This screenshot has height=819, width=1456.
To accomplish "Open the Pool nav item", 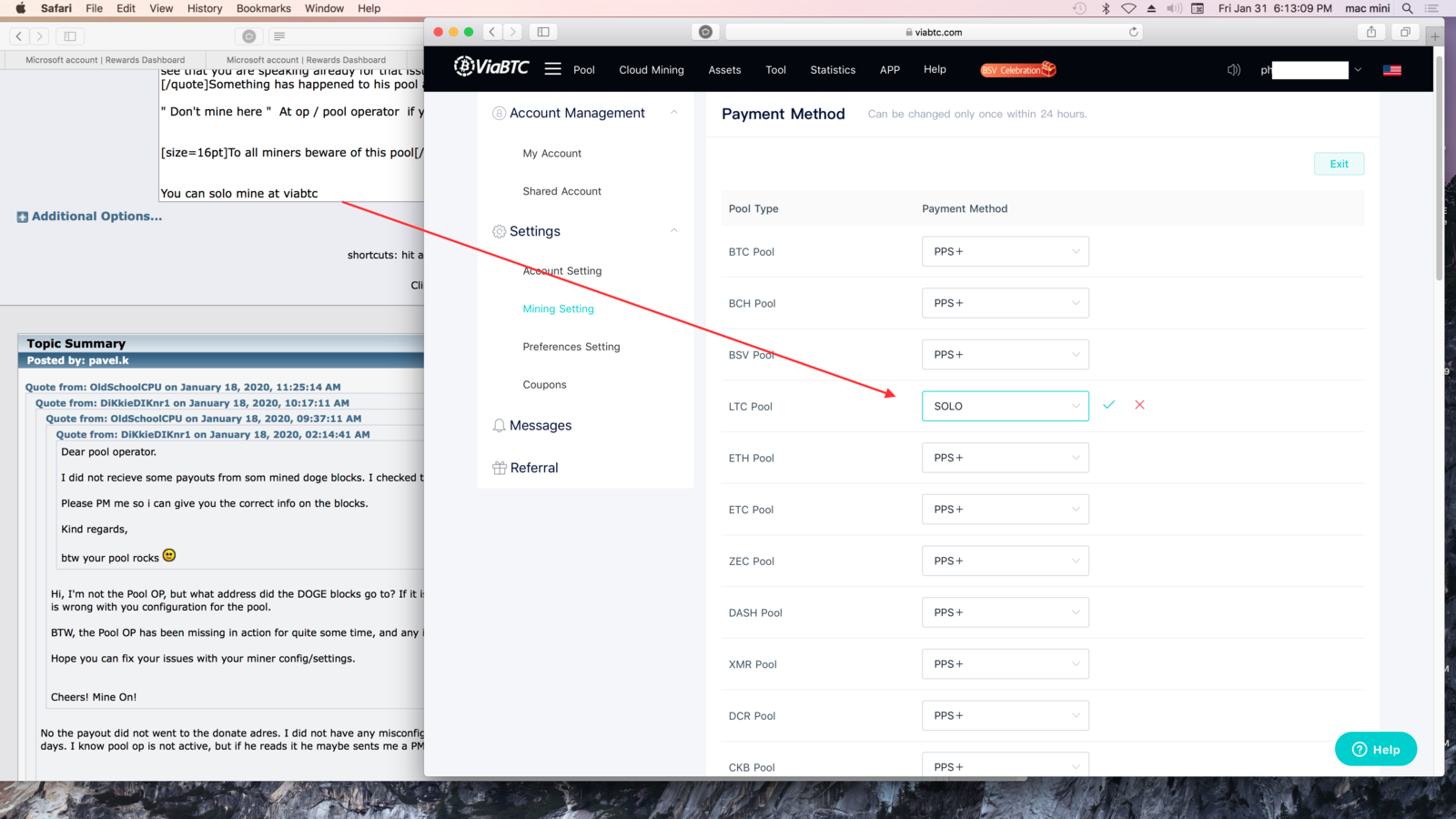I will click(x=584, y=70).
